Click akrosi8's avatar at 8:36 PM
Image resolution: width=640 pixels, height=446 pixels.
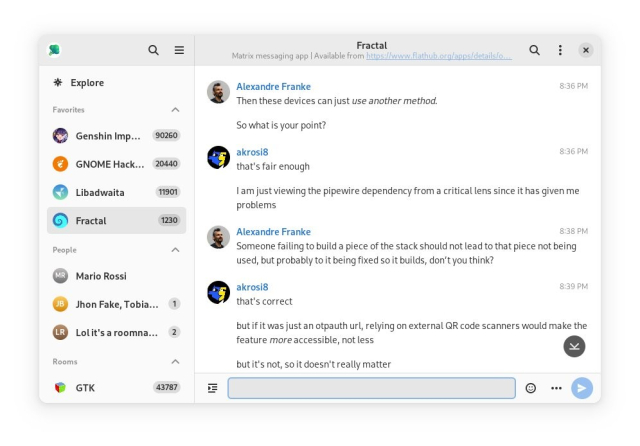coord(218,157)
